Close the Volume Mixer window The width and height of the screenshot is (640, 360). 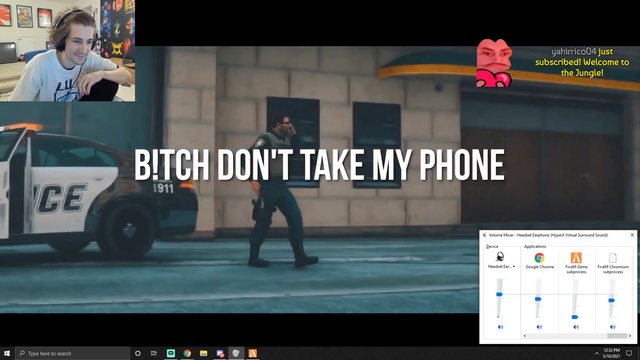(x=632, y=235)
